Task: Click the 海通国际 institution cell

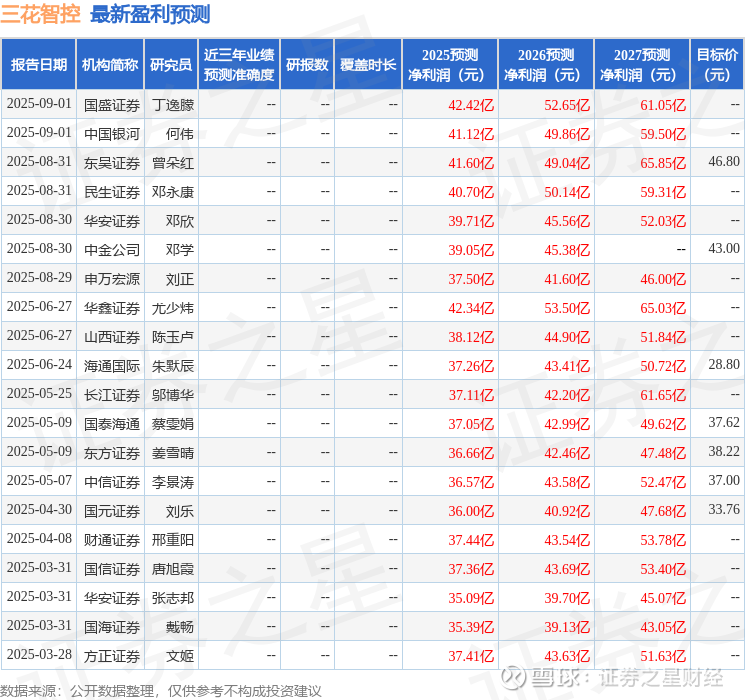Action: [112, 366]
